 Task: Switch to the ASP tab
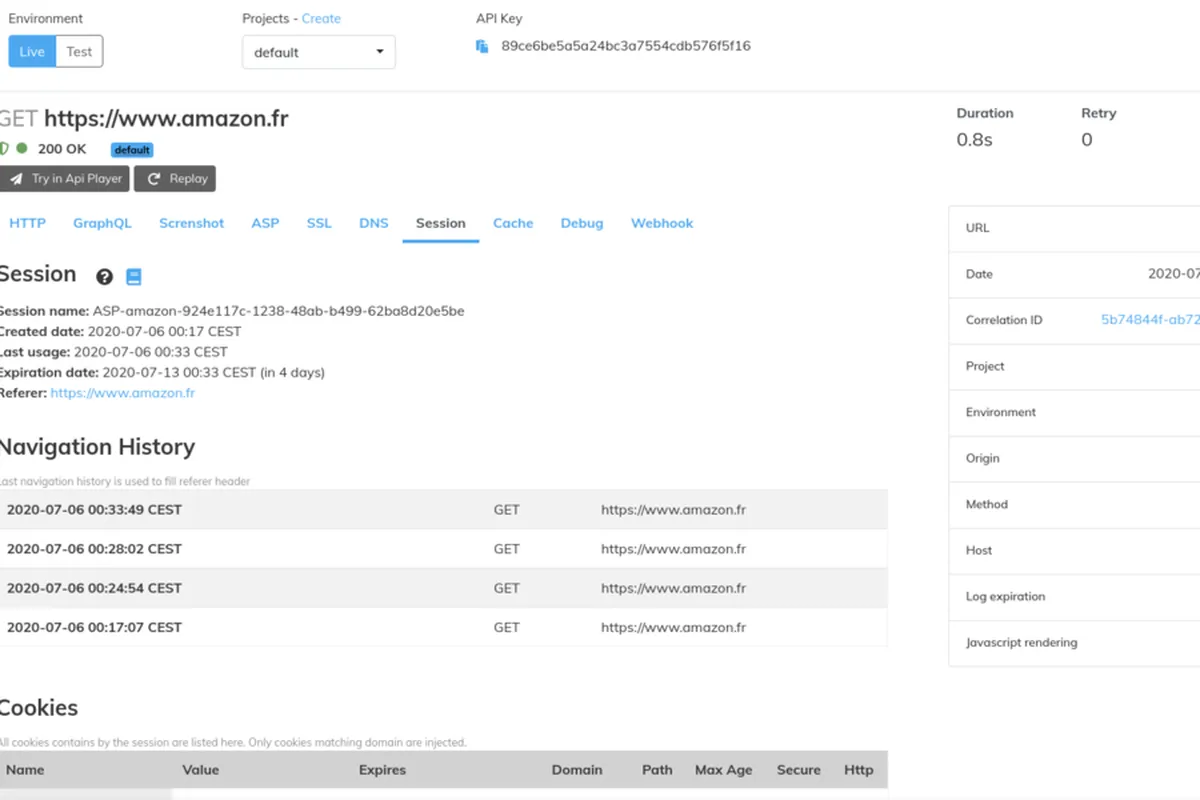click(265, 223)
